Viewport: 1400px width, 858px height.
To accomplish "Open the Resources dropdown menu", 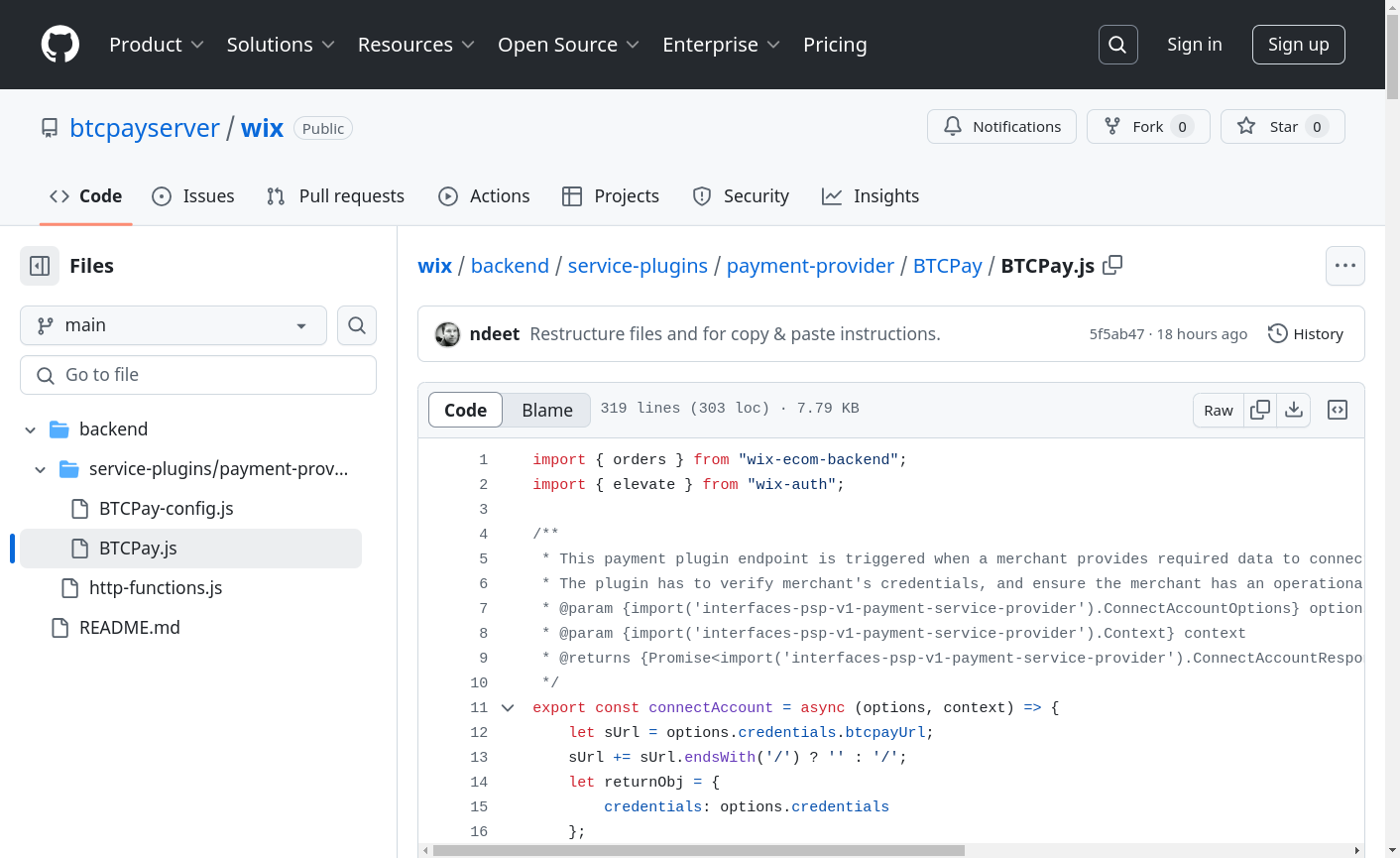I will (x=416, y=45).
